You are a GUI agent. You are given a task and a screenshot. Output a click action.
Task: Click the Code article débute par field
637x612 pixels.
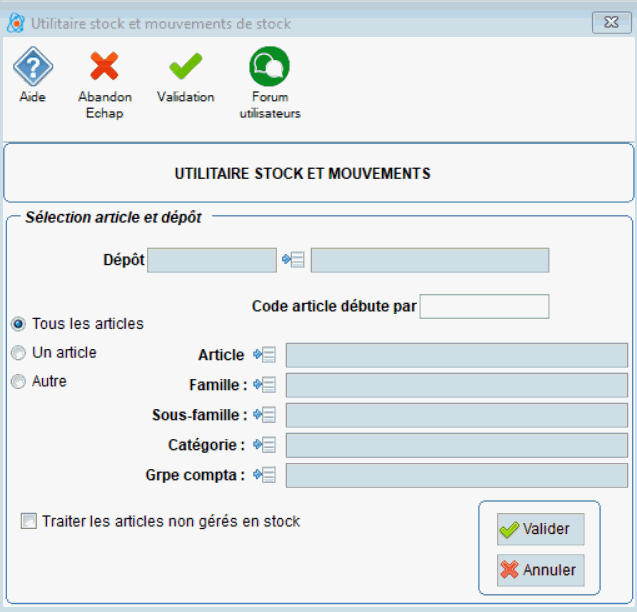(484, 306)
